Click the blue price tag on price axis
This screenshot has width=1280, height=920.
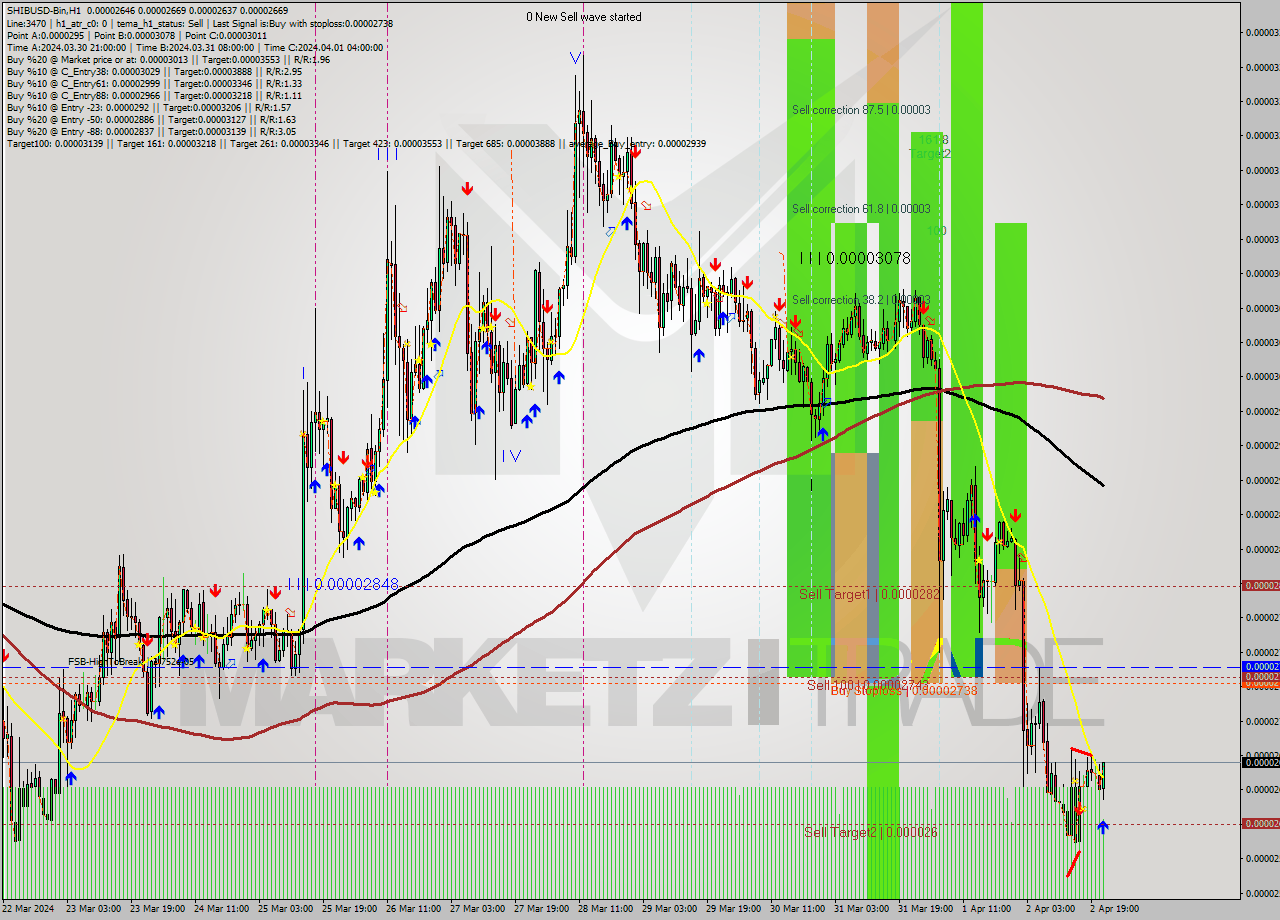[1260, 666]
